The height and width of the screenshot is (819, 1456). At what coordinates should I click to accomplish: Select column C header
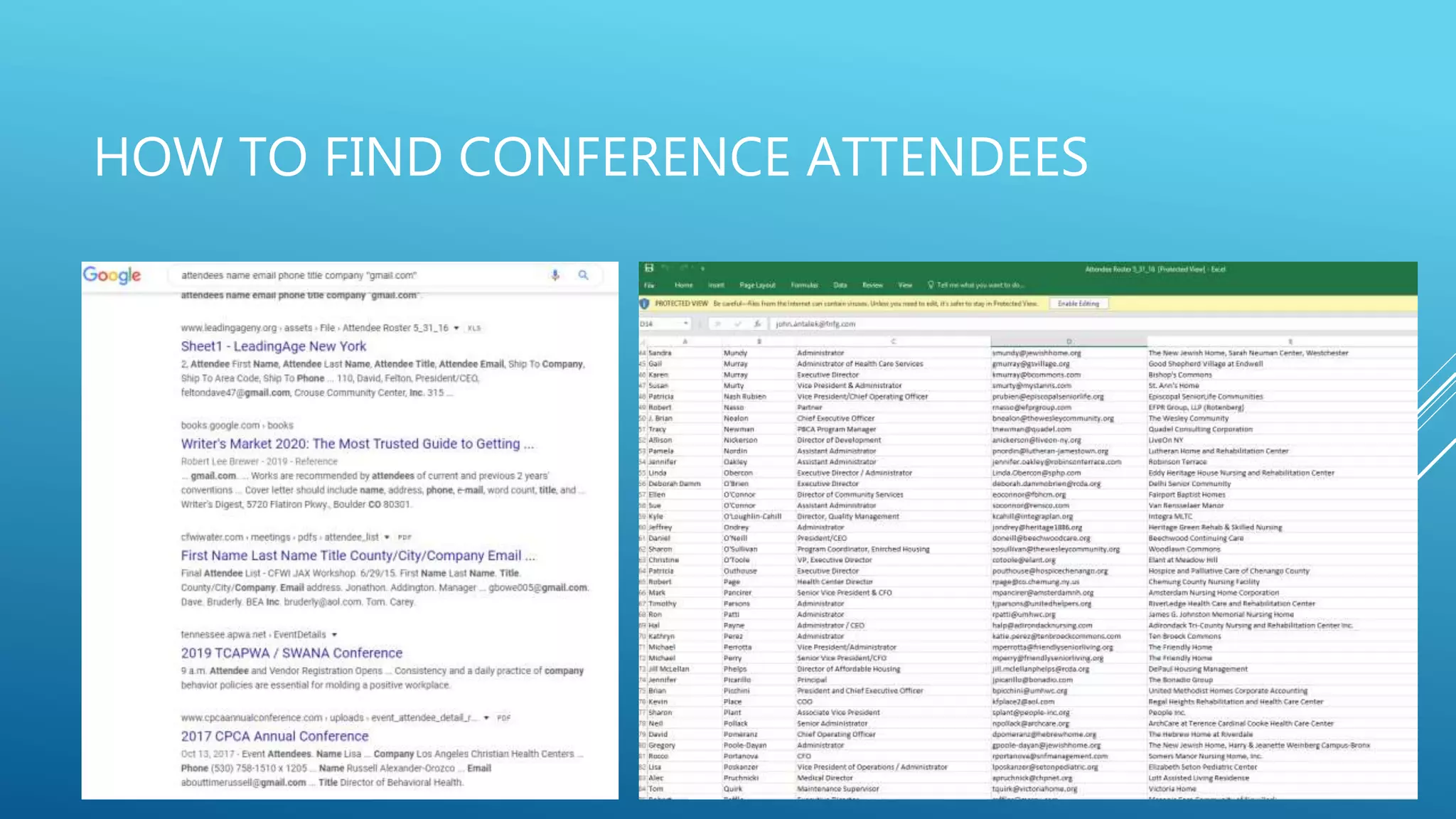coord(893,342)
